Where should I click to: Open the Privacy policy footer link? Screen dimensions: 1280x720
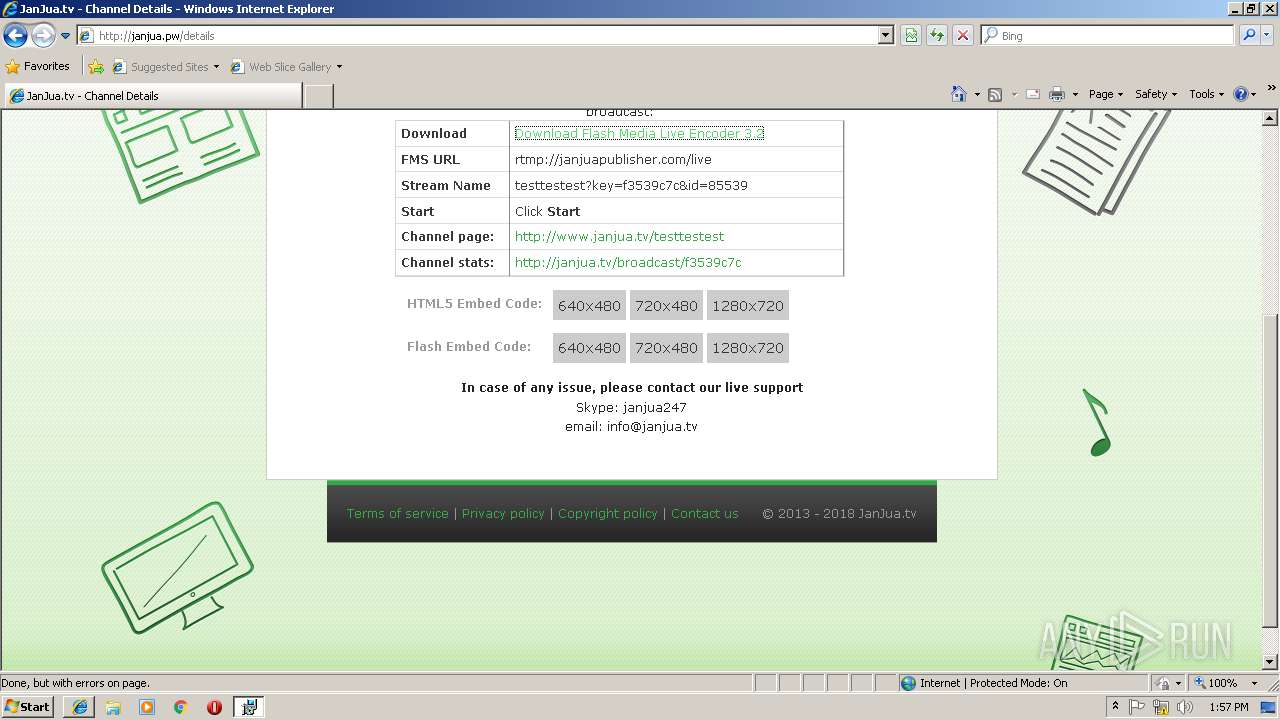tap(503, 513)
